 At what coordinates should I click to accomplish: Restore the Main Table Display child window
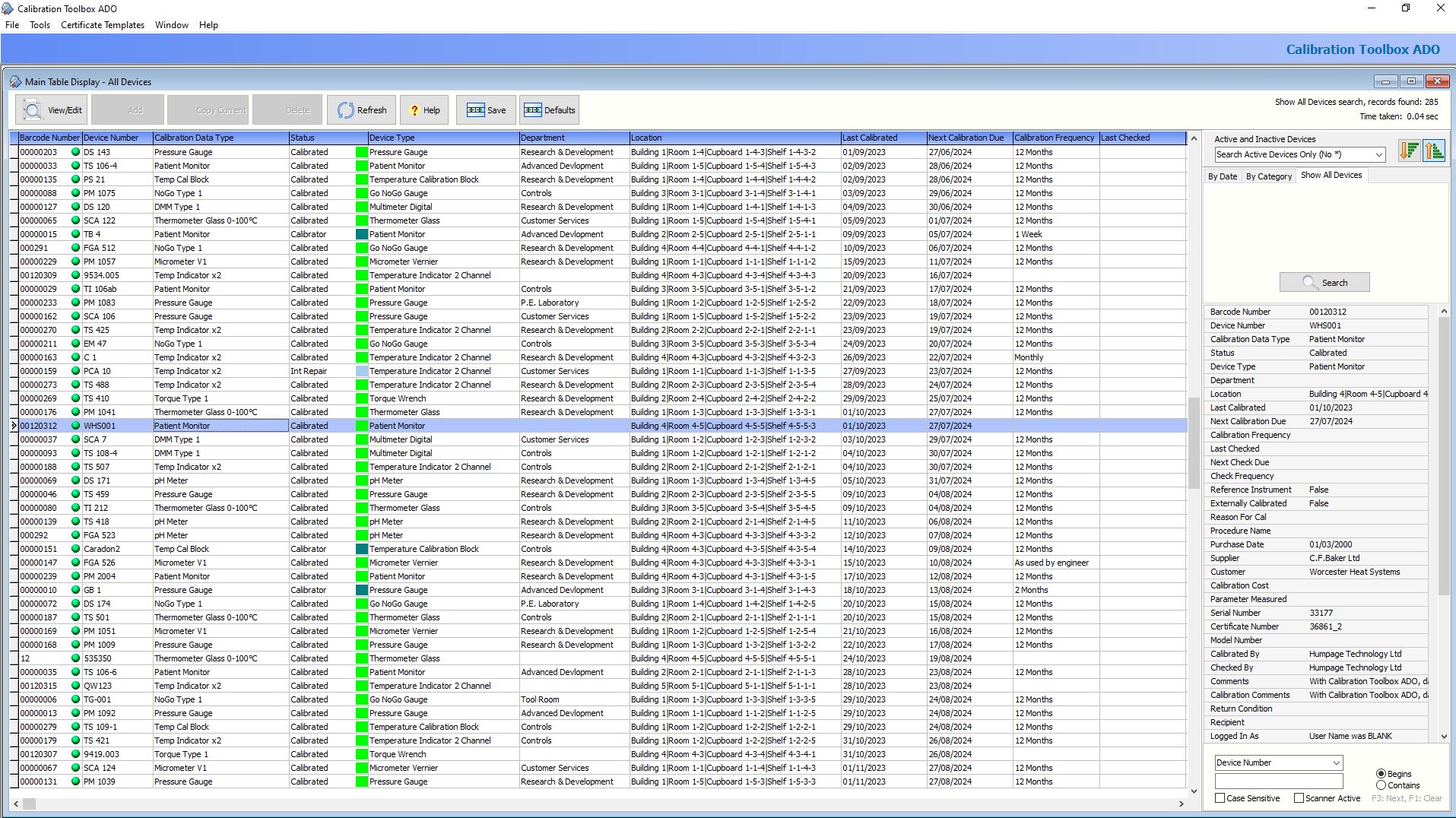click(x=1411, y=81)
